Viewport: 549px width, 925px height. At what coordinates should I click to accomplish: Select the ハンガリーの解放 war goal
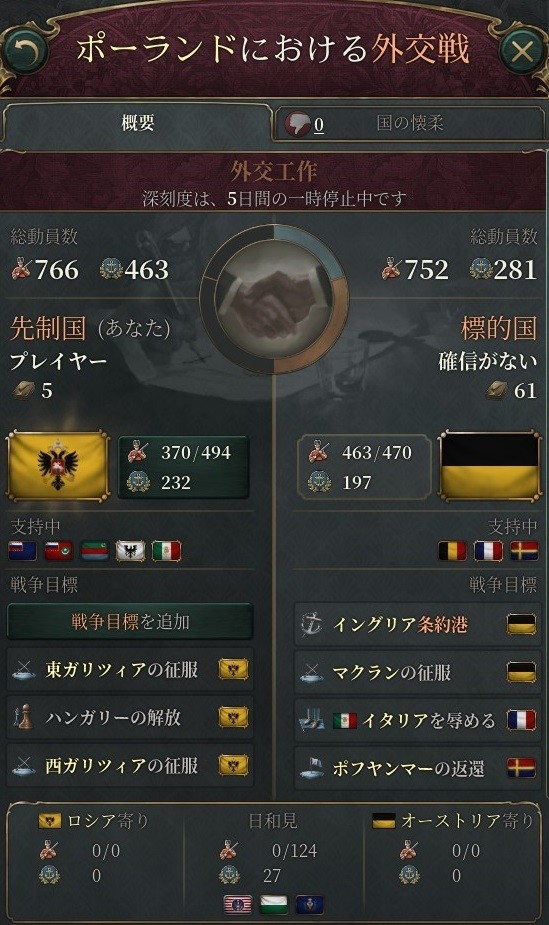130,717
